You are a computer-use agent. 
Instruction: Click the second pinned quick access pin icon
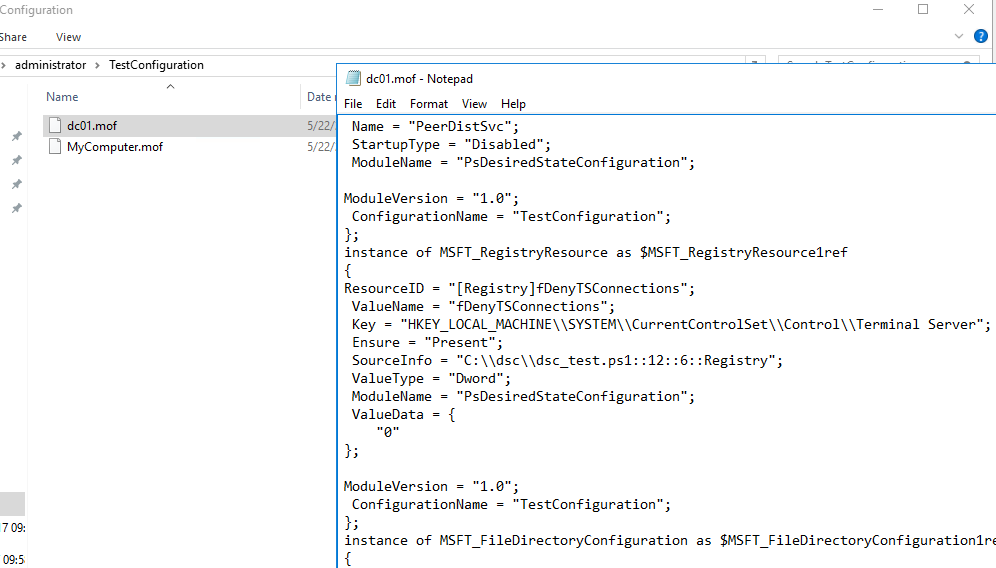click(x=17, y=160)
